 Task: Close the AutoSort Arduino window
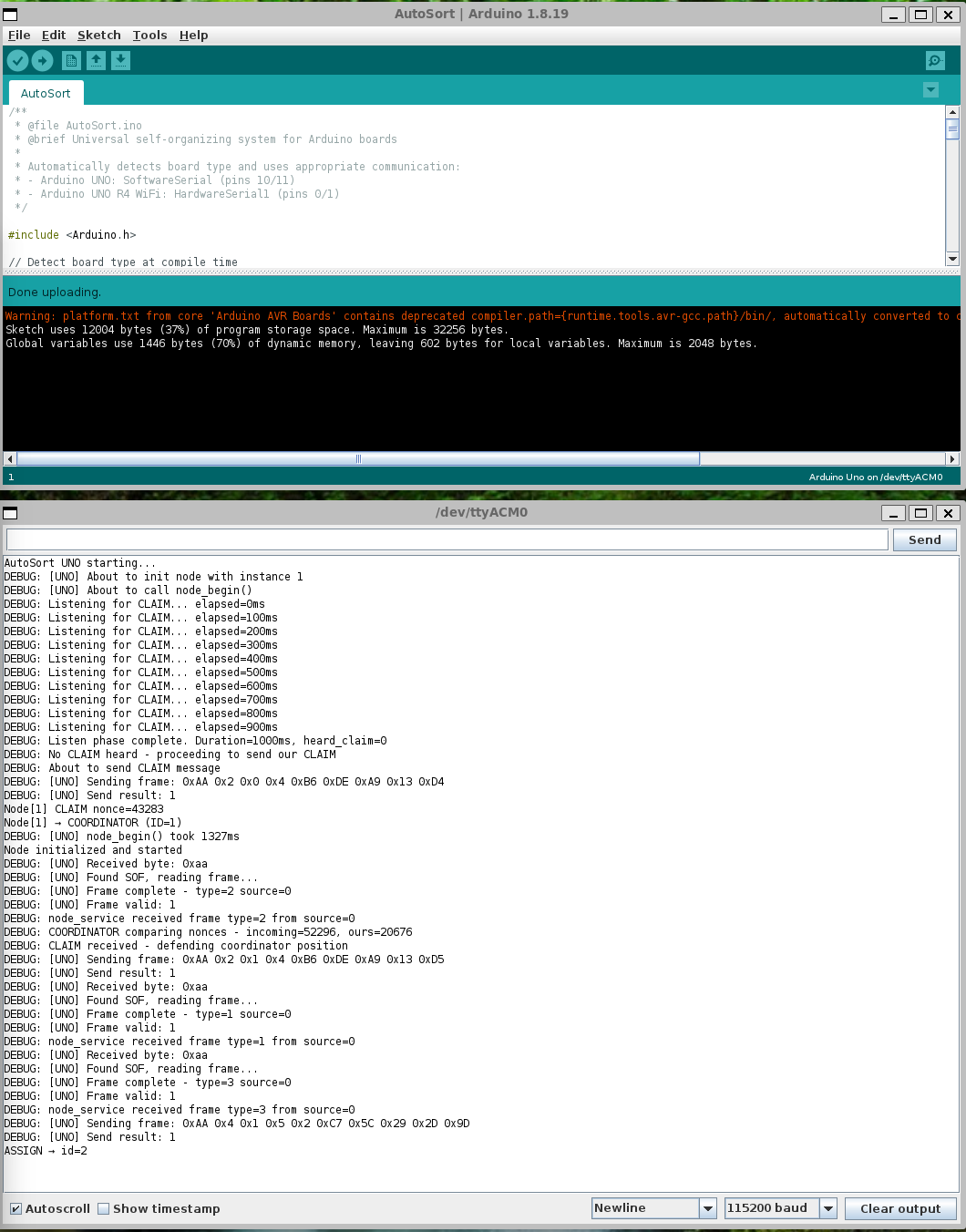pos(949,15)
